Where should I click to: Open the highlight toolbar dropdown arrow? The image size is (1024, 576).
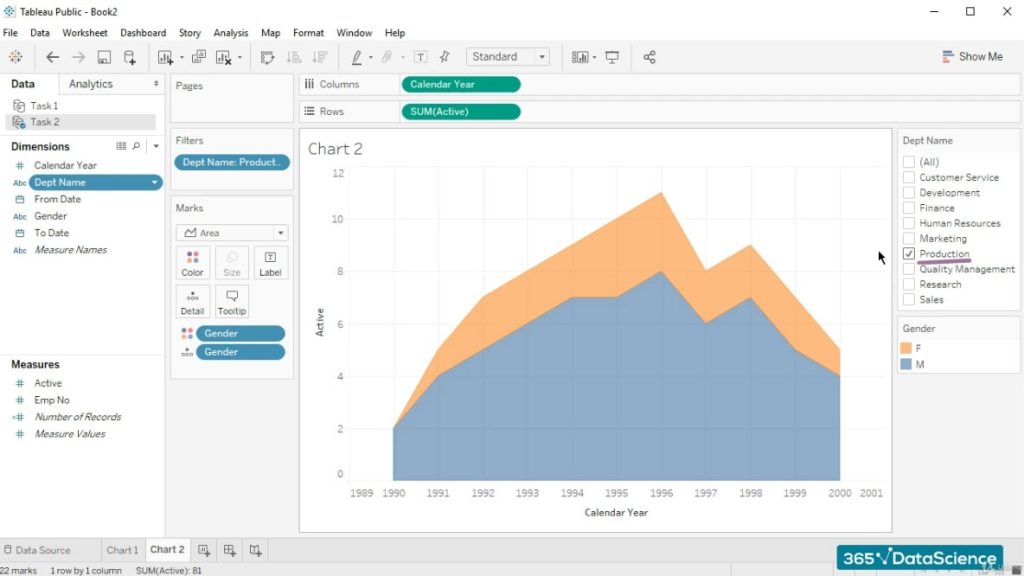point(371,57)
